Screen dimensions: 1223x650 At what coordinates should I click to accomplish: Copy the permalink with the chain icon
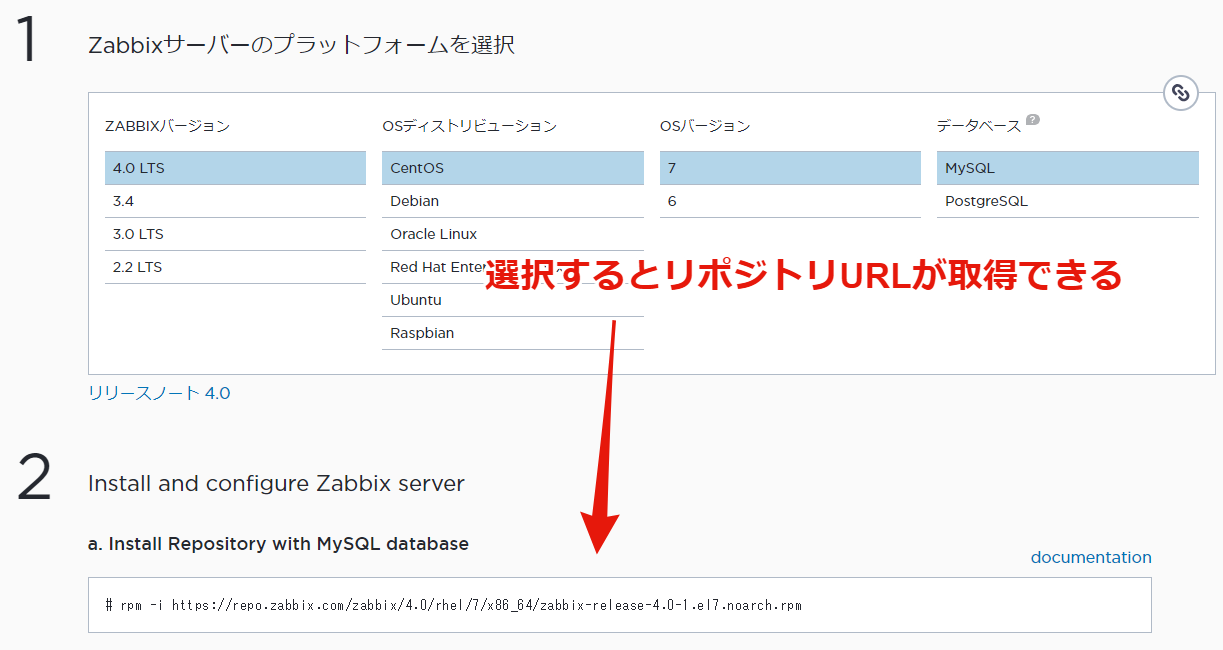coord(1181,93)
